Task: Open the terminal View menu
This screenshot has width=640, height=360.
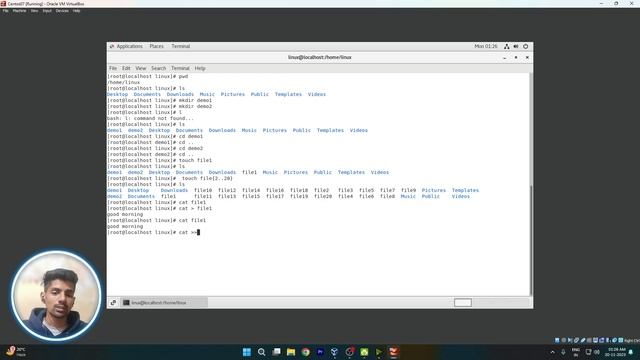Action: [x=140, y=68]
